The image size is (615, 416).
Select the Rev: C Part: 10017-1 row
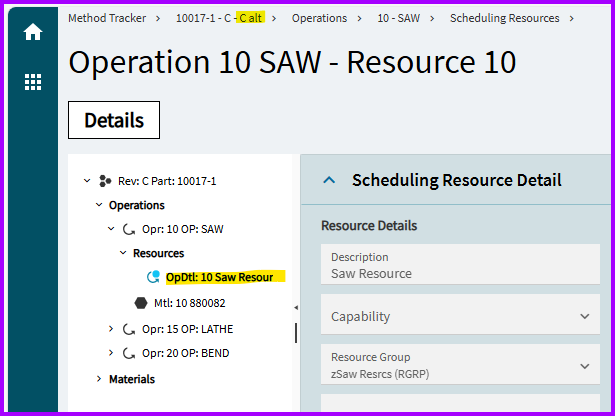167,181
